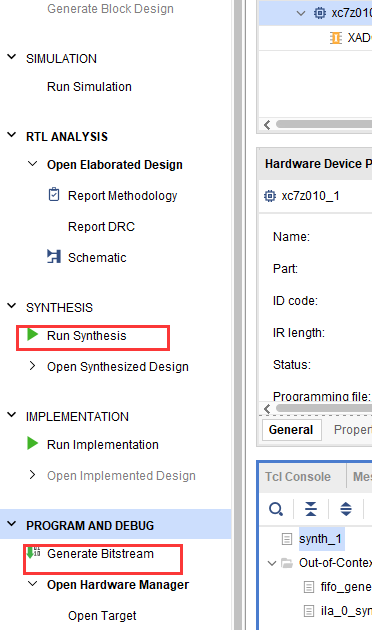
Task: Click Open Hardware Manager label
Action: coord(118,585)
